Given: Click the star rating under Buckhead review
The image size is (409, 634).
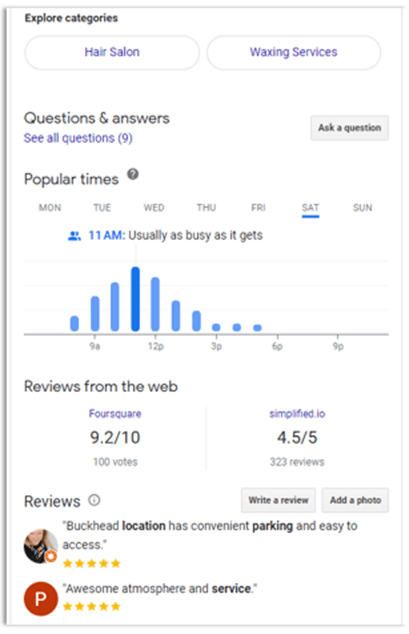Looking at the screenshot, I should (x=92, y=563).
